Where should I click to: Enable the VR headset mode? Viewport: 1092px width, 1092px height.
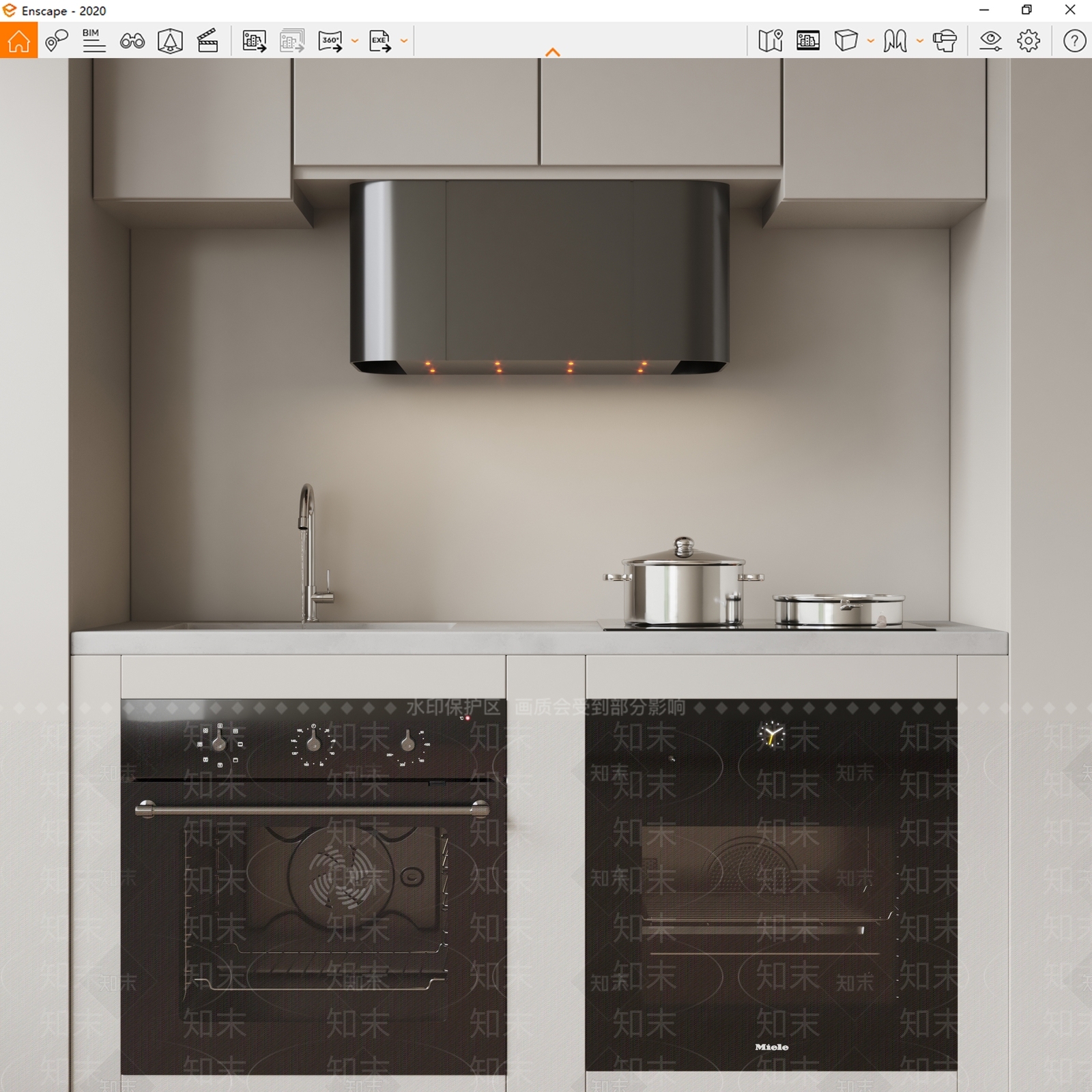[945, 41]
